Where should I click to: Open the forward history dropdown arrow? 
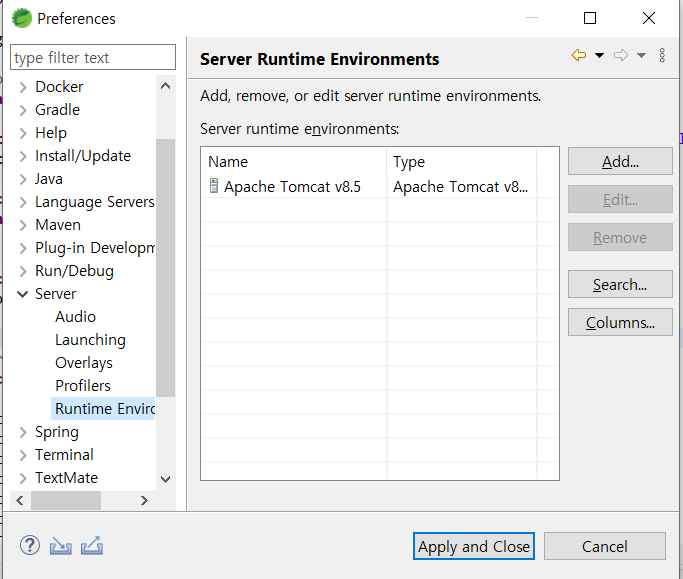[641, 55]
